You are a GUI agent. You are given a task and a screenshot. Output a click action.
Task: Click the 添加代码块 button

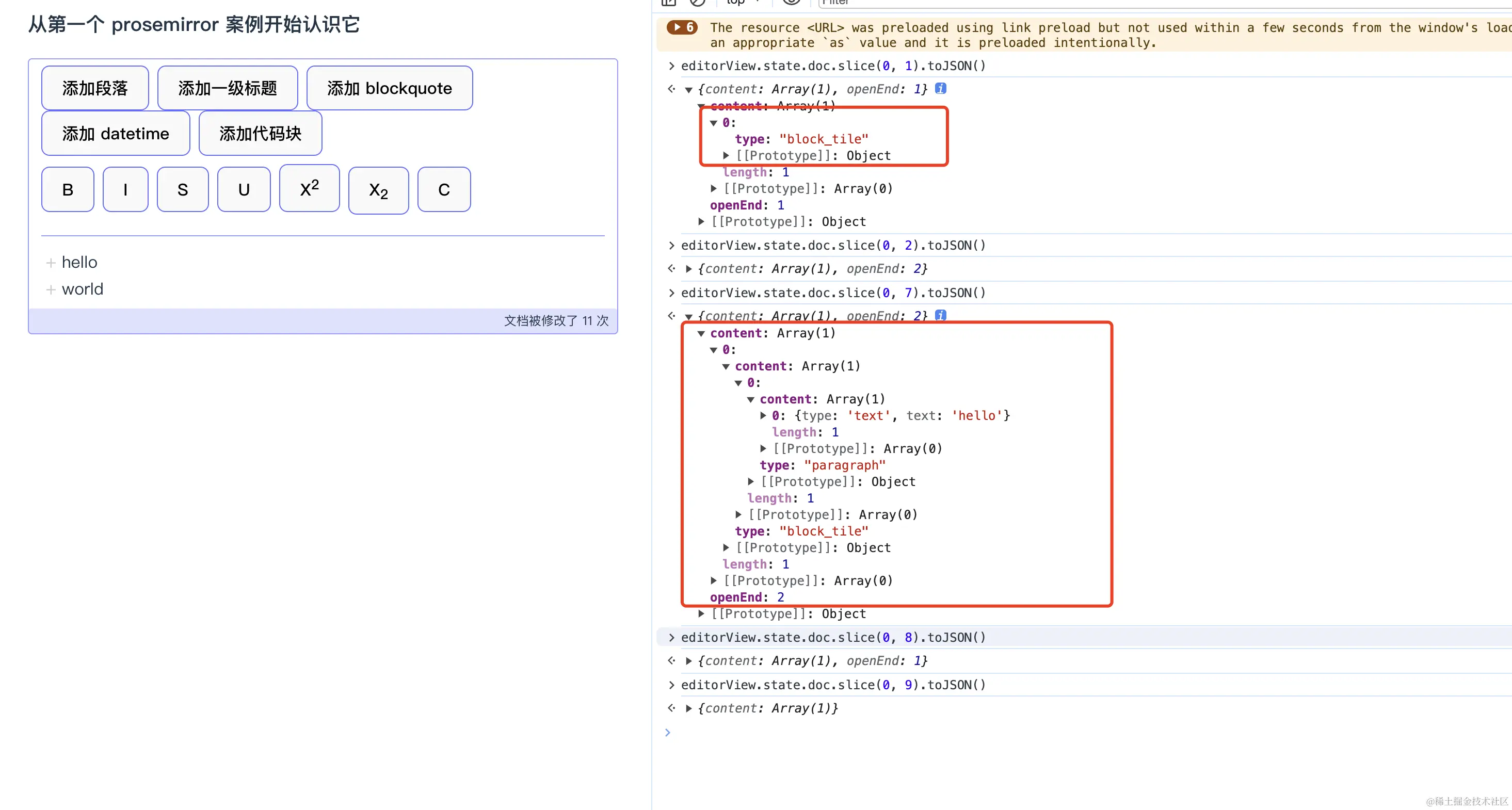point(260,133)
